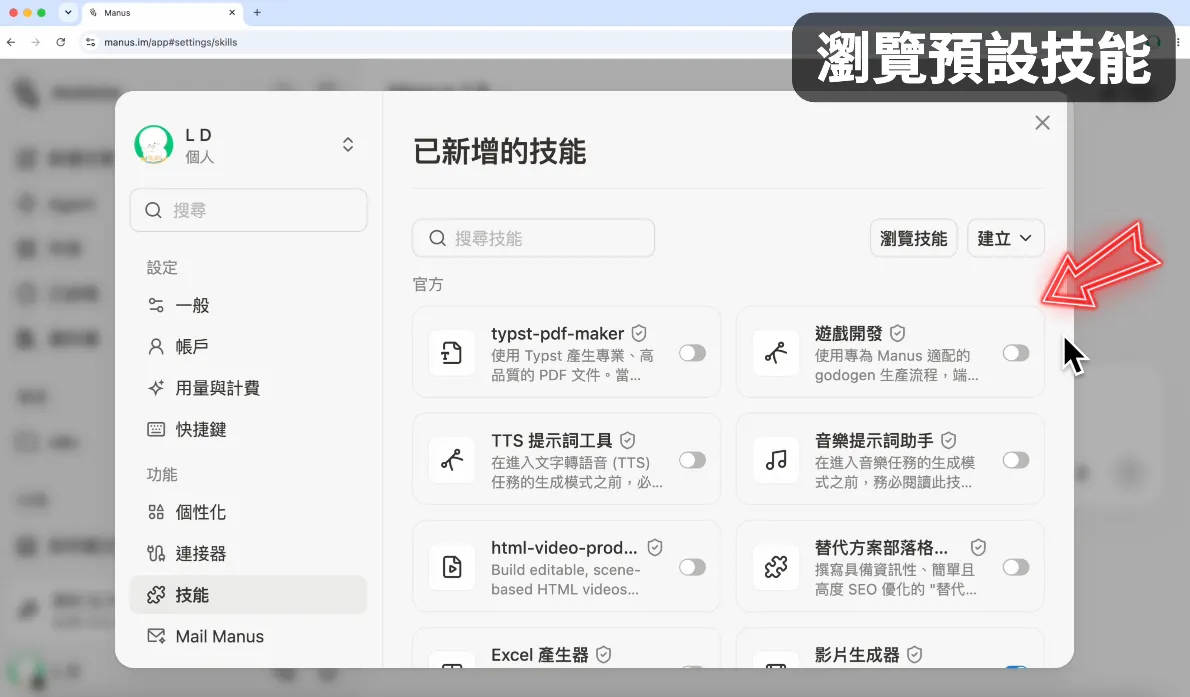Open the Excel 產生器 skill title
This screenshot has height=697, width=1190.
pyautogui.click(x=540, y=654)
